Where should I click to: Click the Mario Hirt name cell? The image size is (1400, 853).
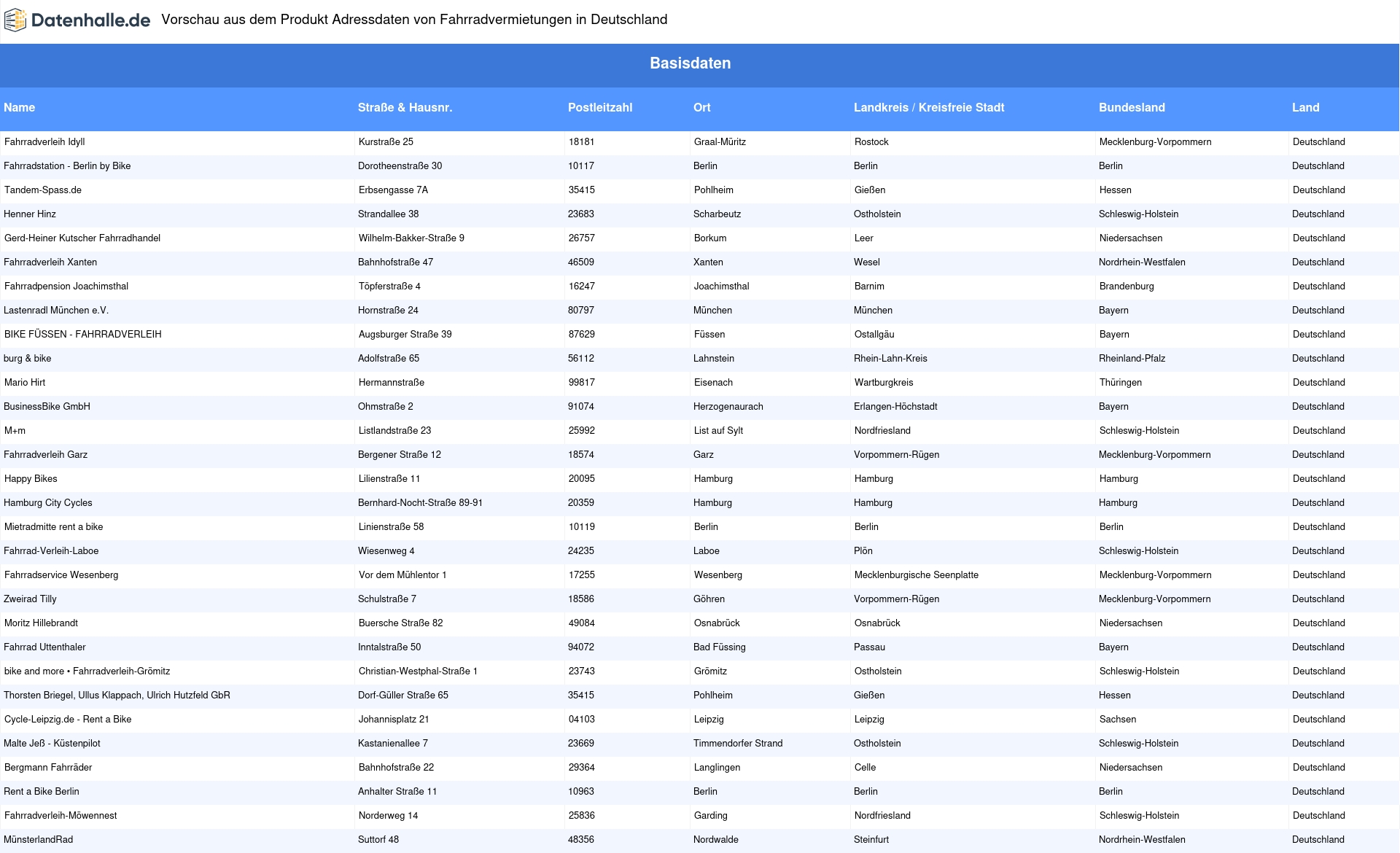point(25,383)
